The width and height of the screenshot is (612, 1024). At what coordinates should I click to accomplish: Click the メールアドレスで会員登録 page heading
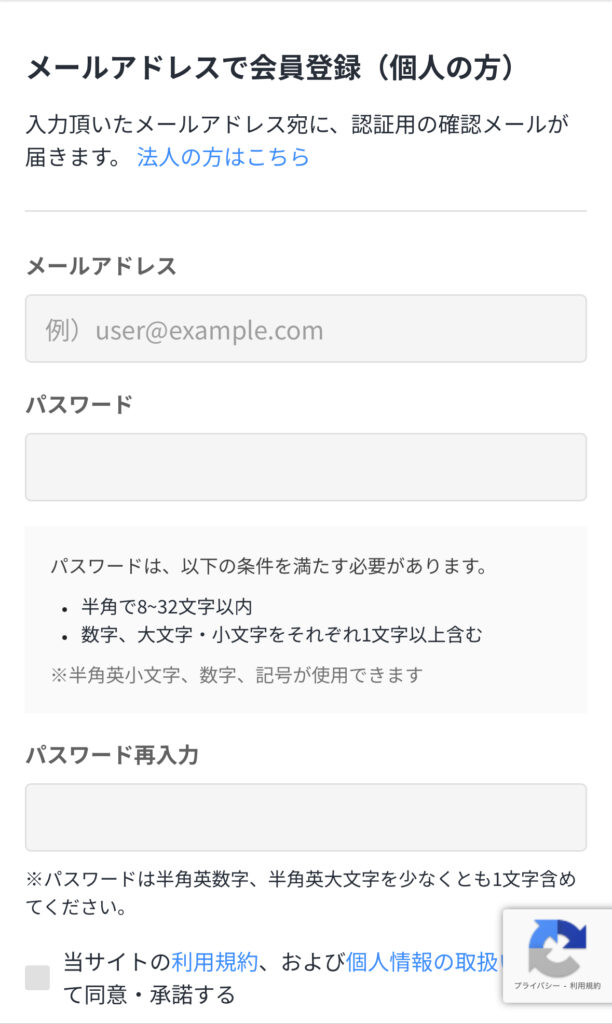(x=270, y=69)
